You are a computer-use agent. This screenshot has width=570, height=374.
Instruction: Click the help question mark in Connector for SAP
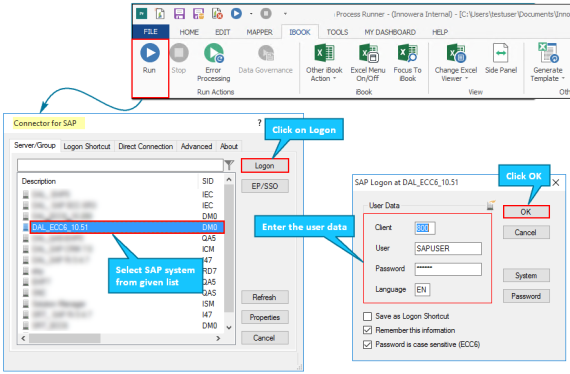point(259,123)
